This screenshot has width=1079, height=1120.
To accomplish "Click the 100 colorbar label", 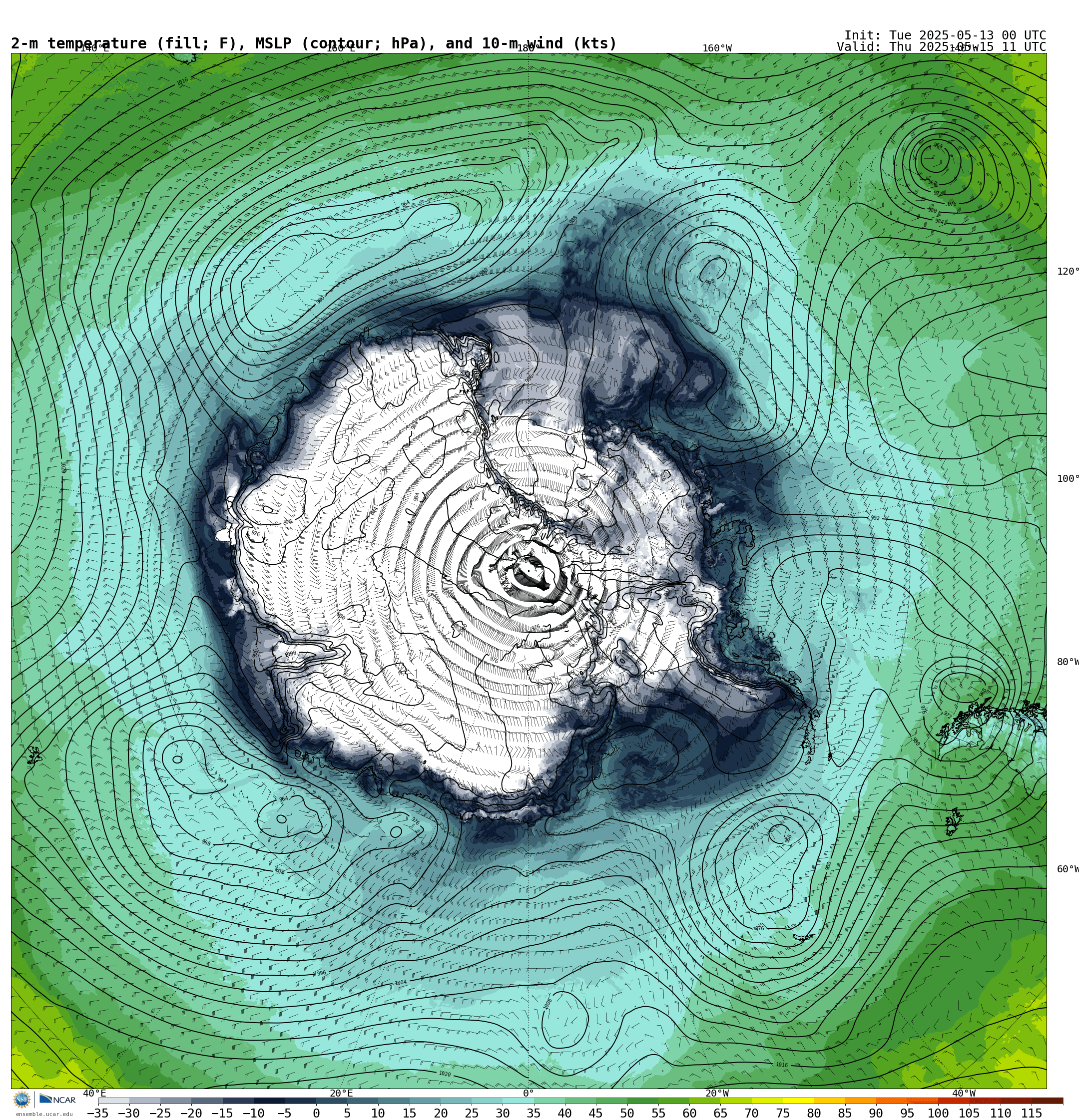I will (x=938, y=1113).
